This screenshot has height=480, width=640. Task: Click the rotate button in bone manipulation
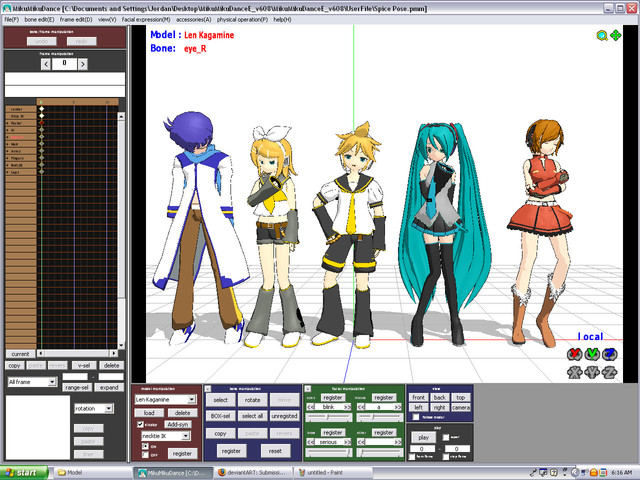point(252,400)
